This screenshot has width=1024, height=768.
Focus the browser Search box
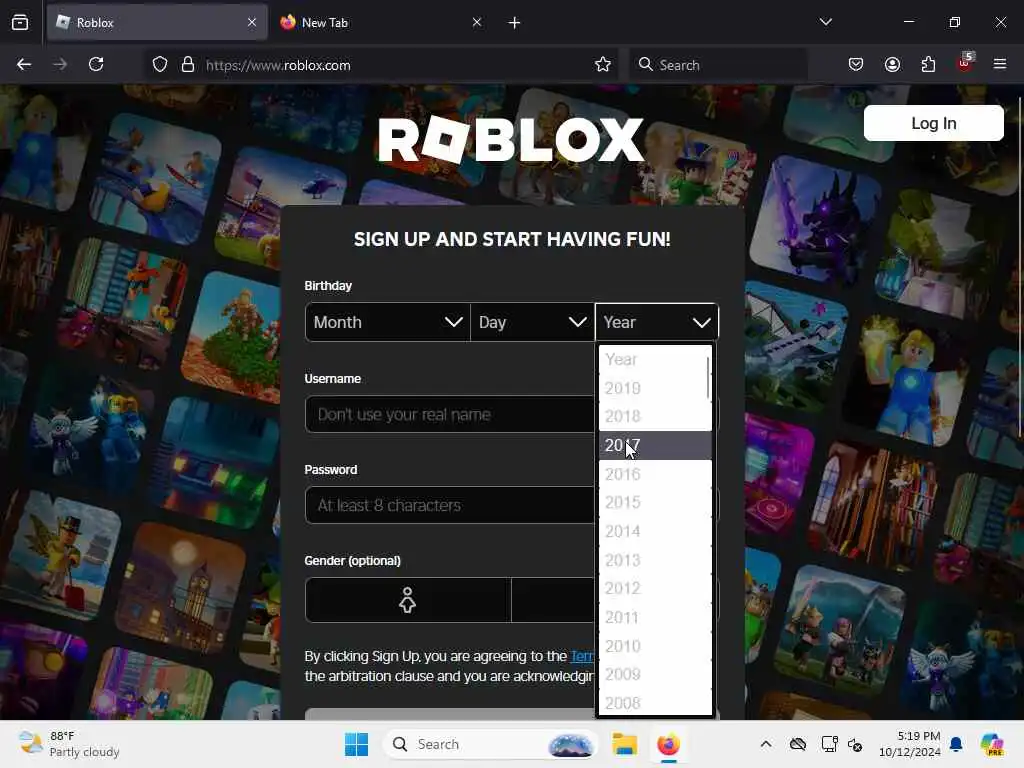click(x=718, y=65)
